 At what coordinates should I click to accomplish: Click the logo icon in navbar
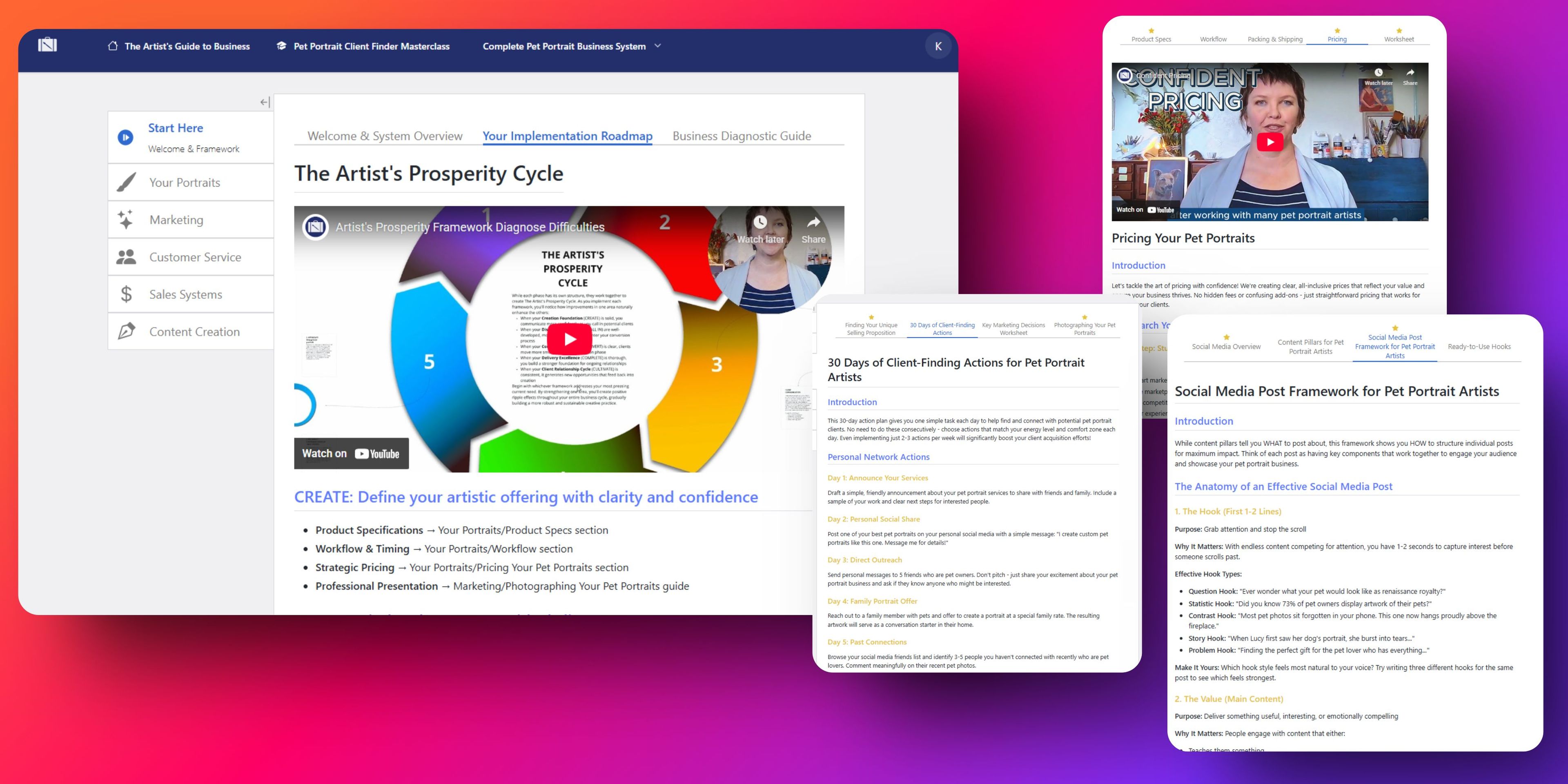click(47, 45)
